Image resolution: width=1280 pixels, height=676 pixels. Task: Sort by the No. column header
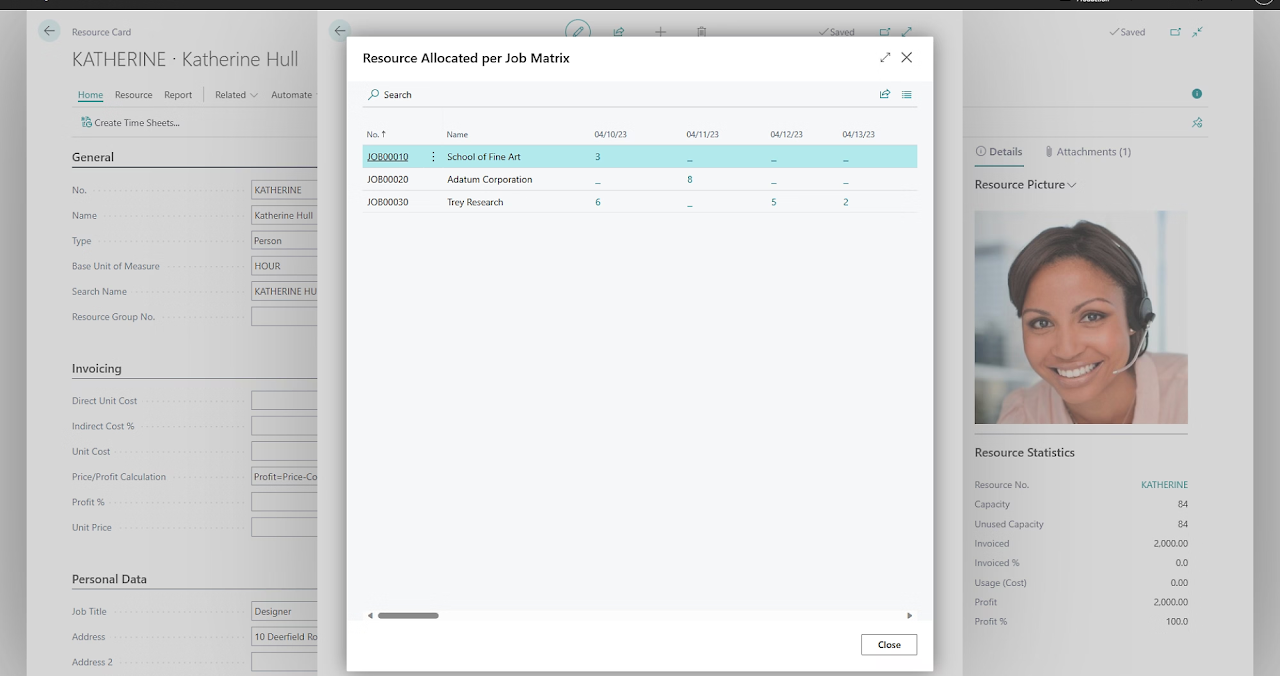pyautogui.click(x=376, y=134)
